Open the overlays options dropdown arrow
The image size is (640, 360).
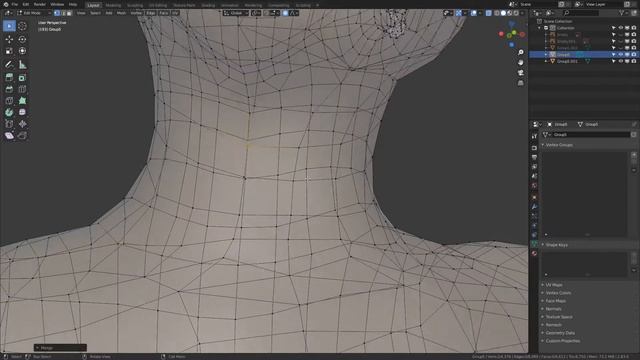(x=480, y=13)
